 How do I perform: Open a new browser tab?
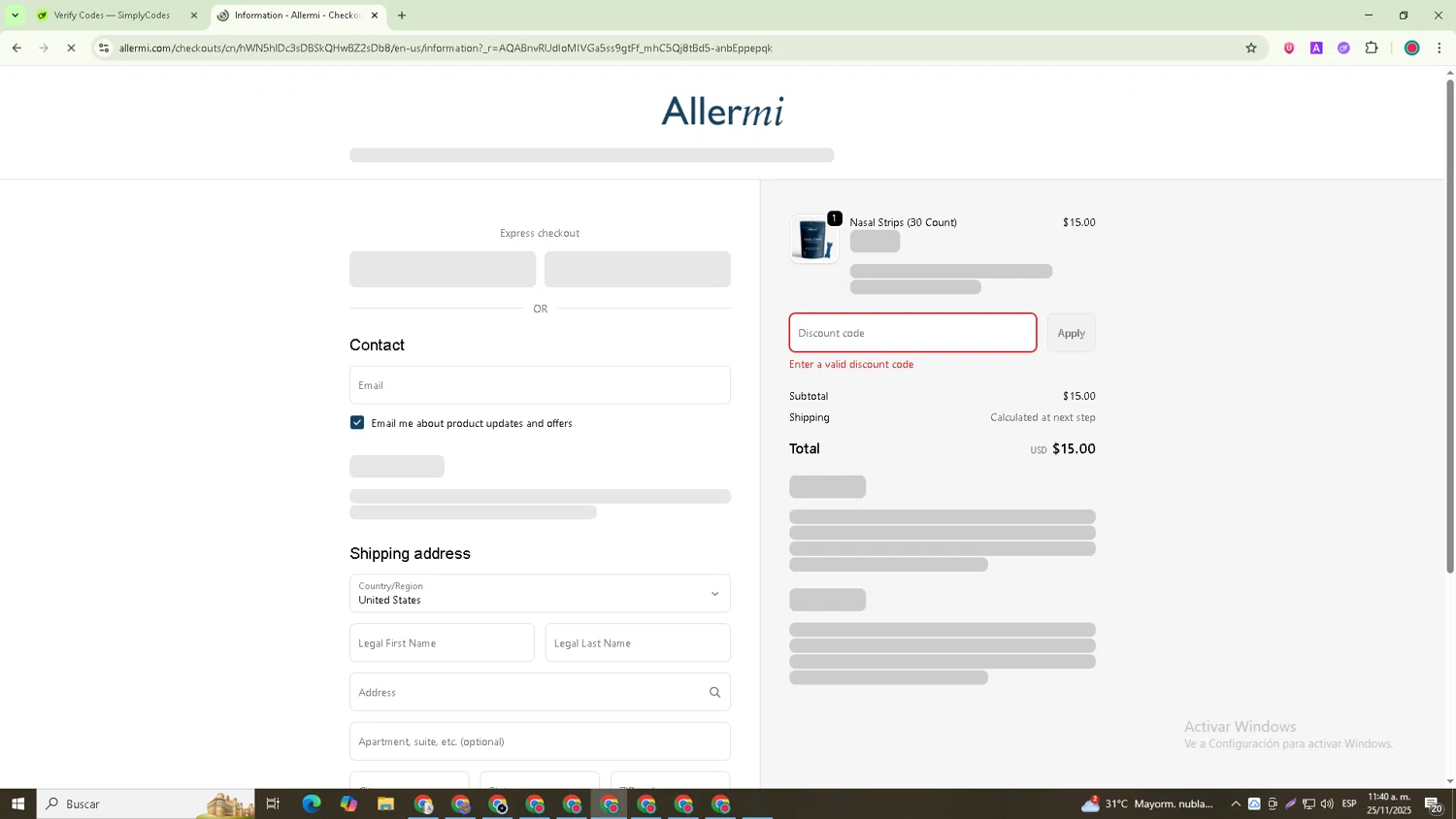(402, 16)
